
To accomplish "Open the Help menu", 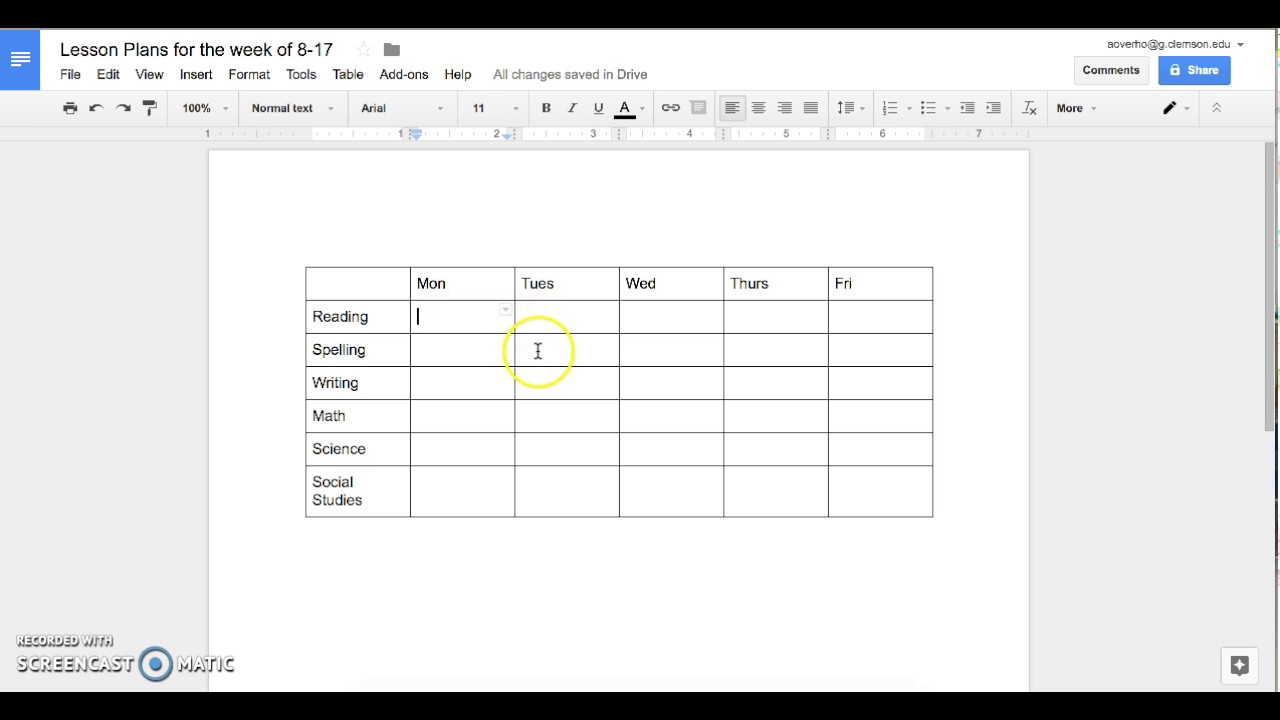I will (458, 74).
